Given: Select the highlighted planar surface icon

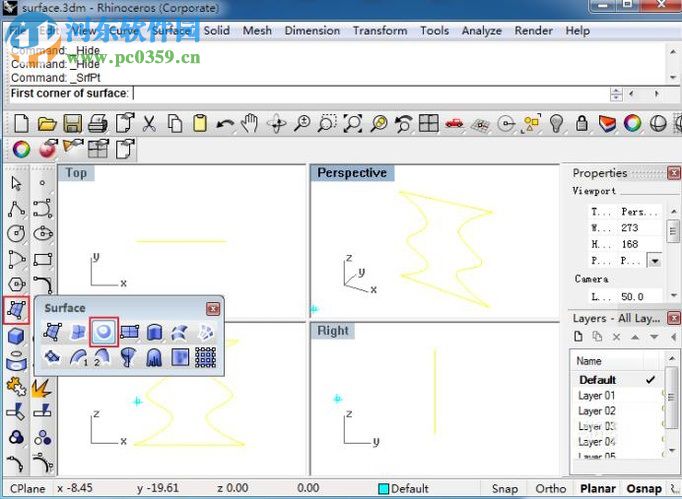Looking at the screenshot, I should [x=104, y=332].
